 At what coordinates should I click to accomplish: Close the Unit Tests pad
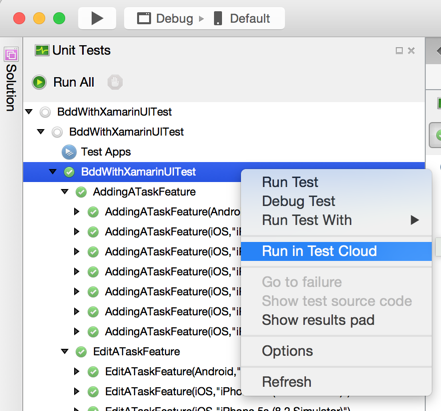(x=411, y=50)
